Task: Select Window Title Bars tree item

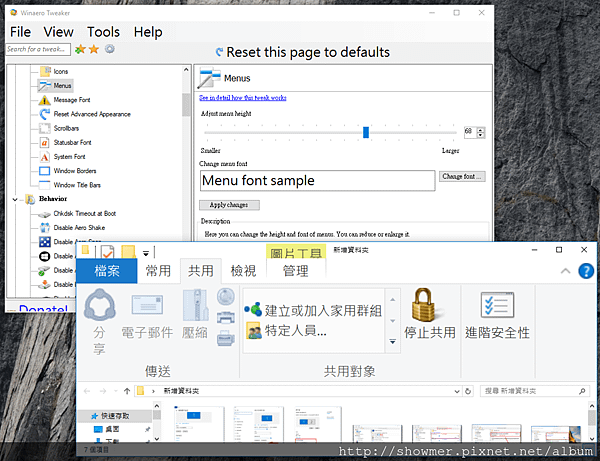Action: click(77, 185)
